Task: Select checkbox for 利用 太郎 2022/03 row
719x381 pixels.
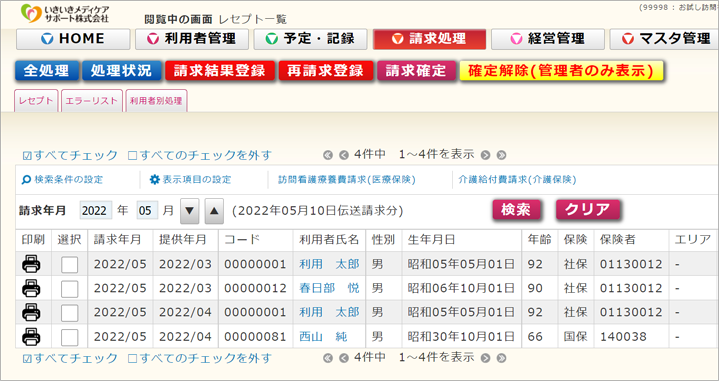Action: coord(69,265)
